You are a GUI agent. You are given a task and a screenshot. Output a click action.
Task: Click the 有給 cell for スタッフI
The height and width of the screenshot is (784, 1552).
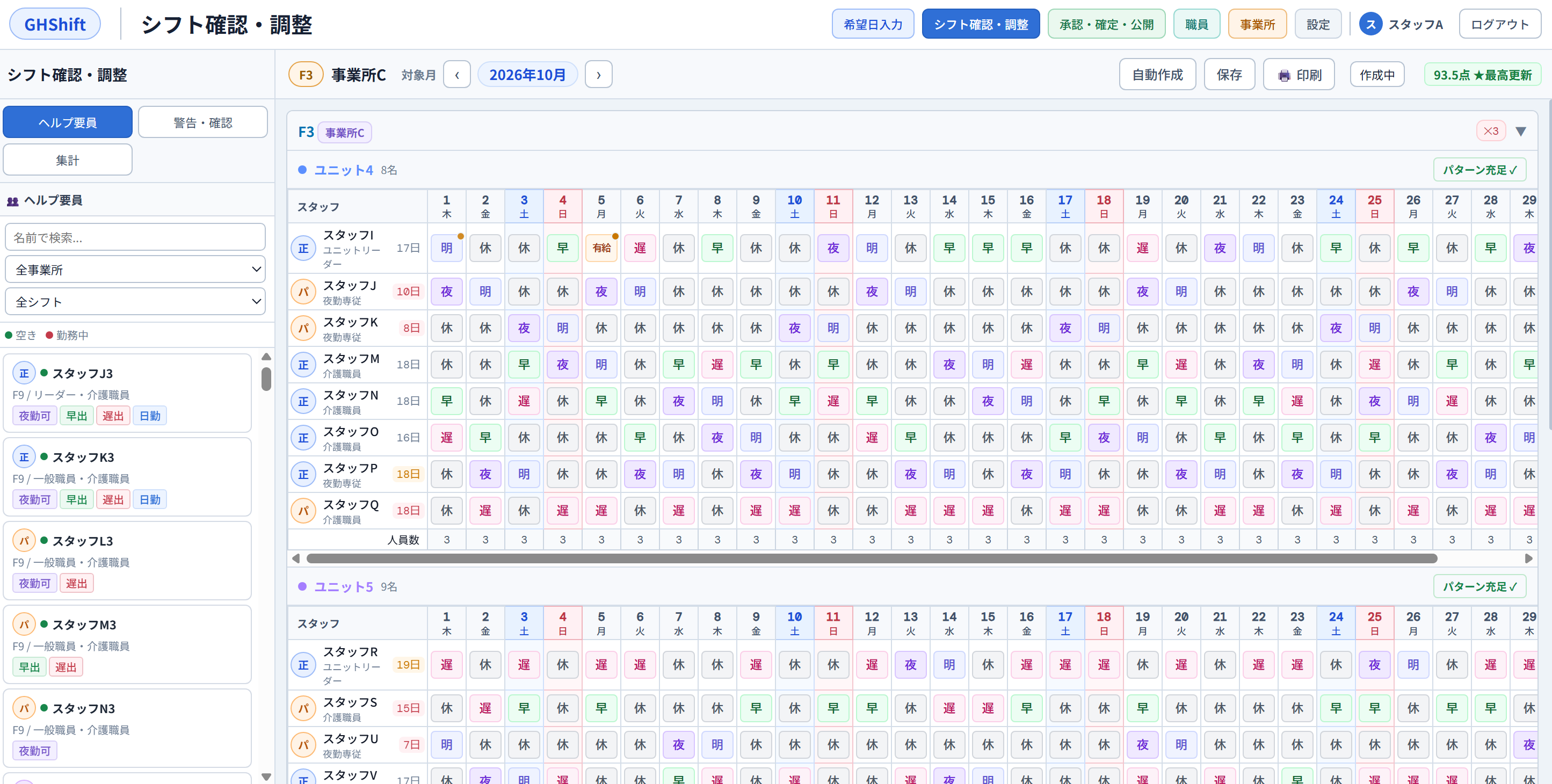pos(601,248)
